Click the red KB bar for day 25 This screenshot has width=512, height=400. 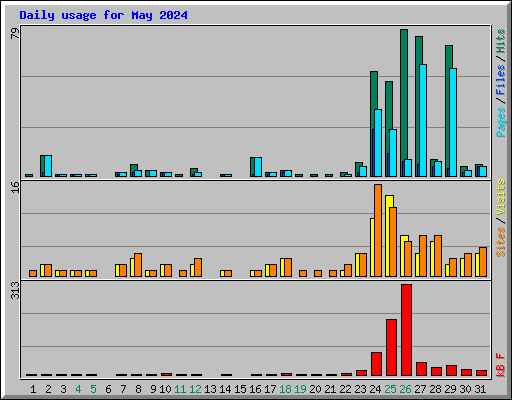391,347
